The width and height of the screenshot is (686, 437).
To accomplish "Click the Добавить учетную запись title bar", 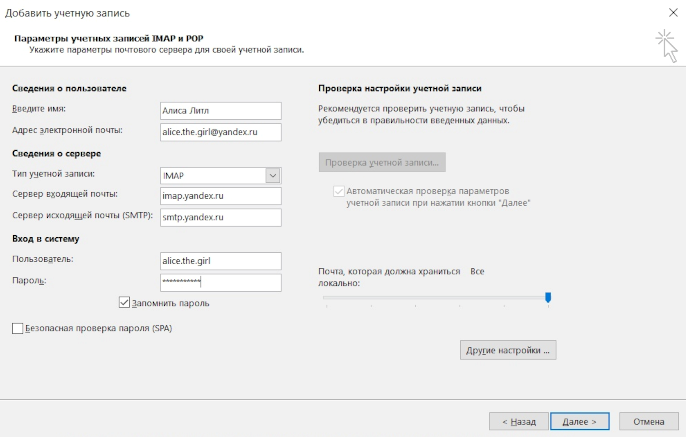I will tap(300, 11).
